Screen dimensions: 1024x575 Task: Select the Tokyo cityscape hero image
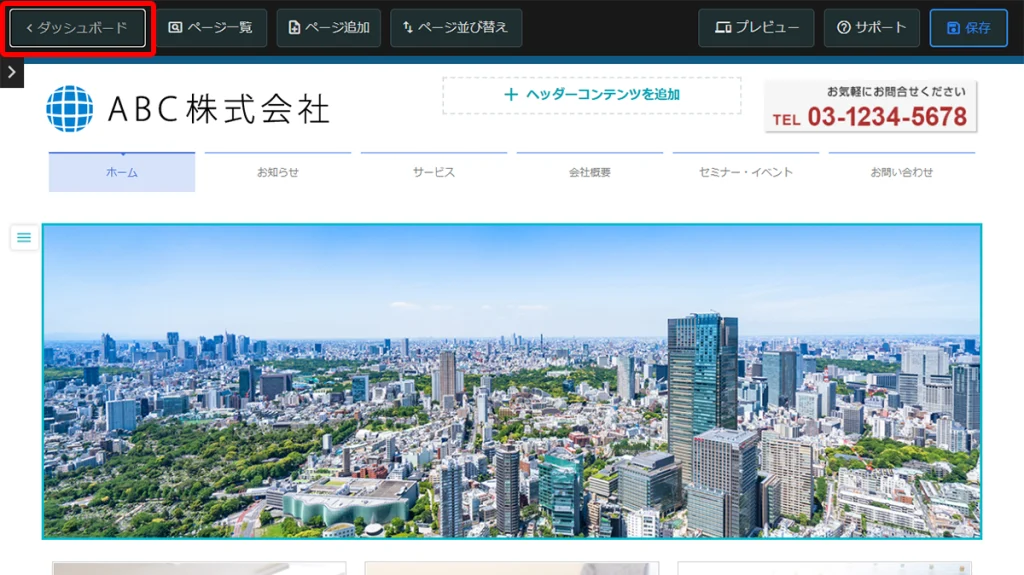click(512, 381)
